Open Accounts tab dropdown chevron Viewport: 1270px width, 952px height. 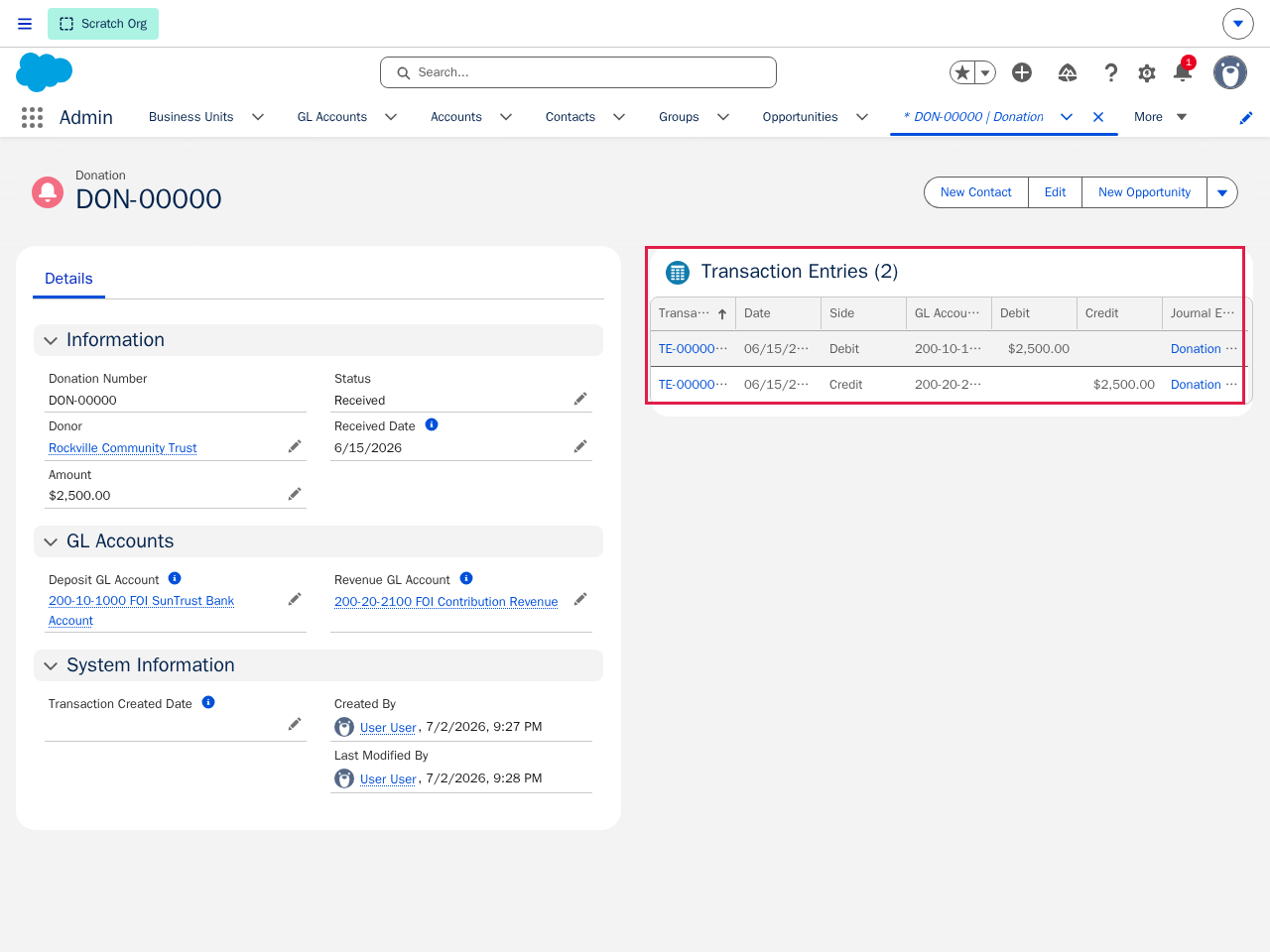coord(506,117)
